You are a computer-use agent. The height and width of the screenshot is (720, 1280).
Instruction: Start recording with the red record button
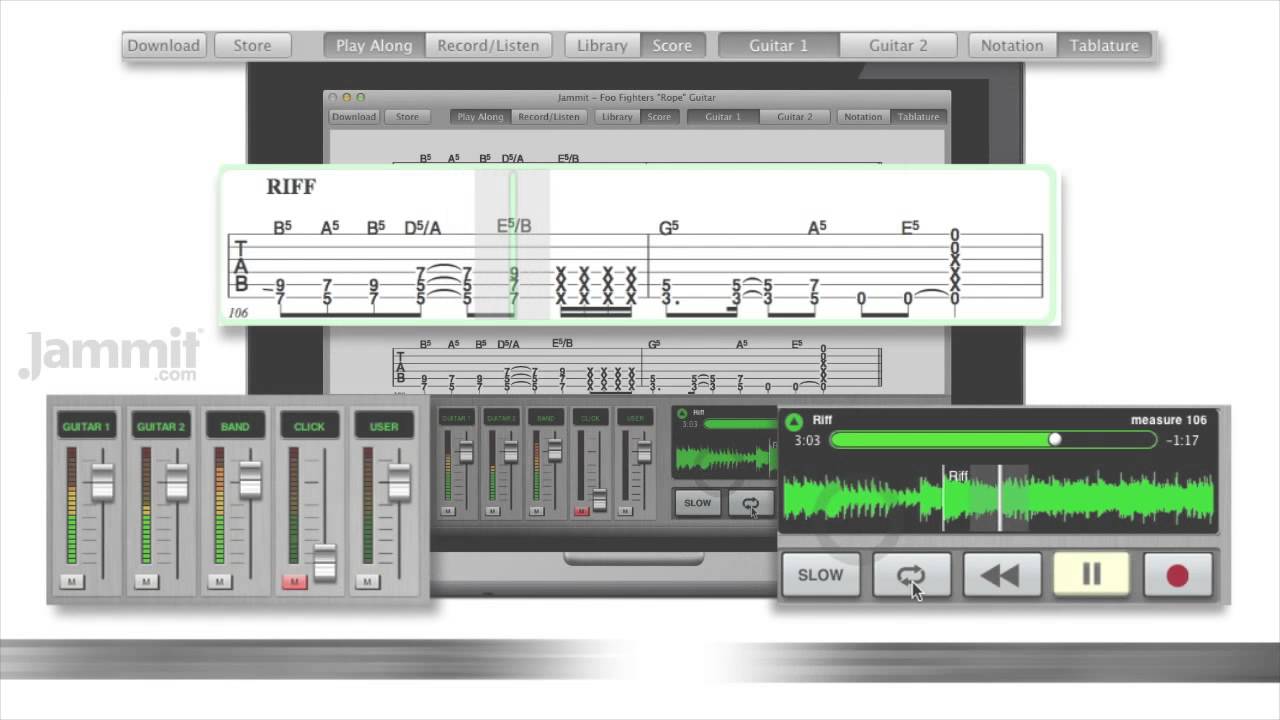point(1178,575)
